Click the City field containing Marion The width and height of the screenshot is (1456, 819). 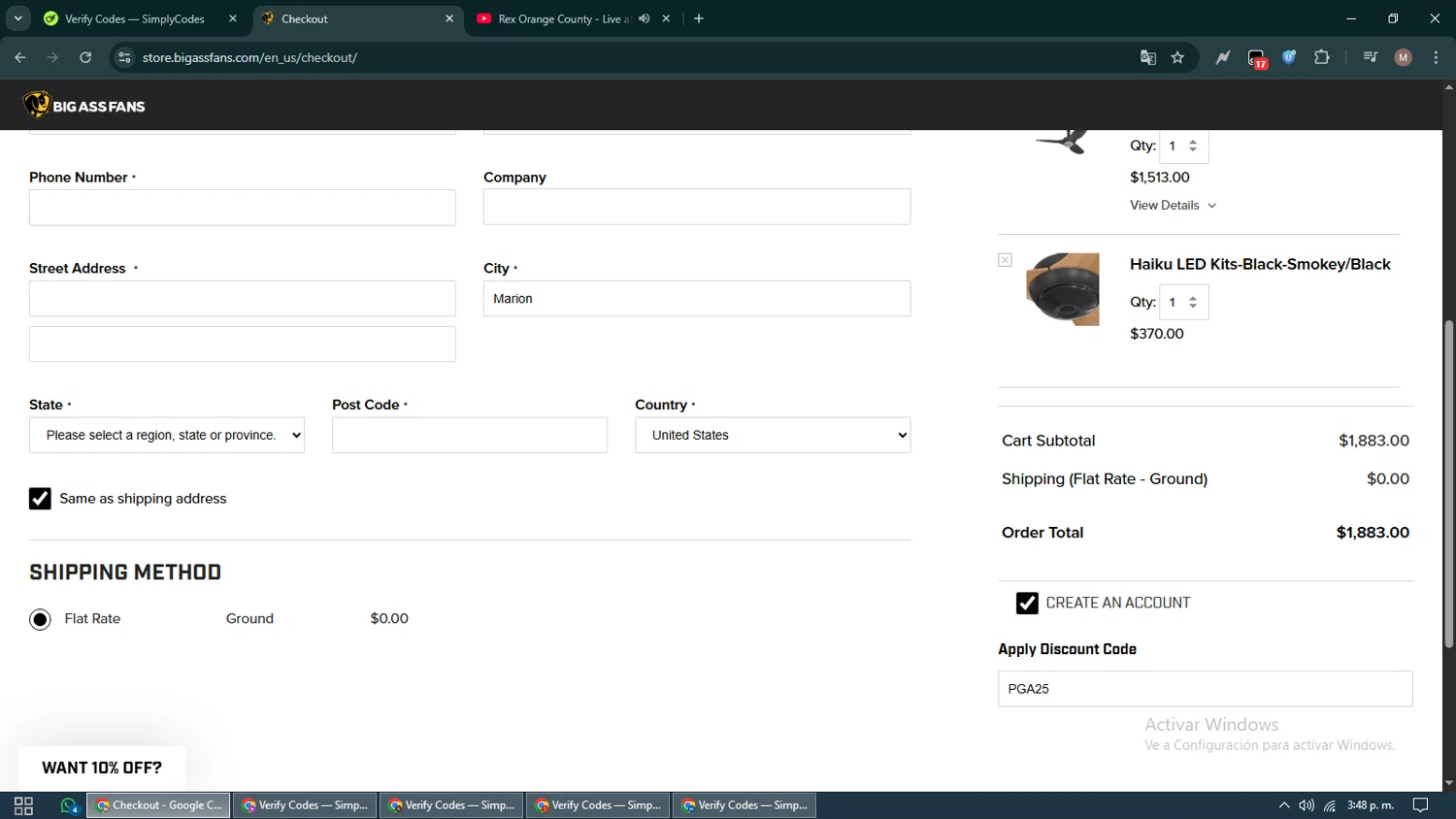tap(697, 299)
